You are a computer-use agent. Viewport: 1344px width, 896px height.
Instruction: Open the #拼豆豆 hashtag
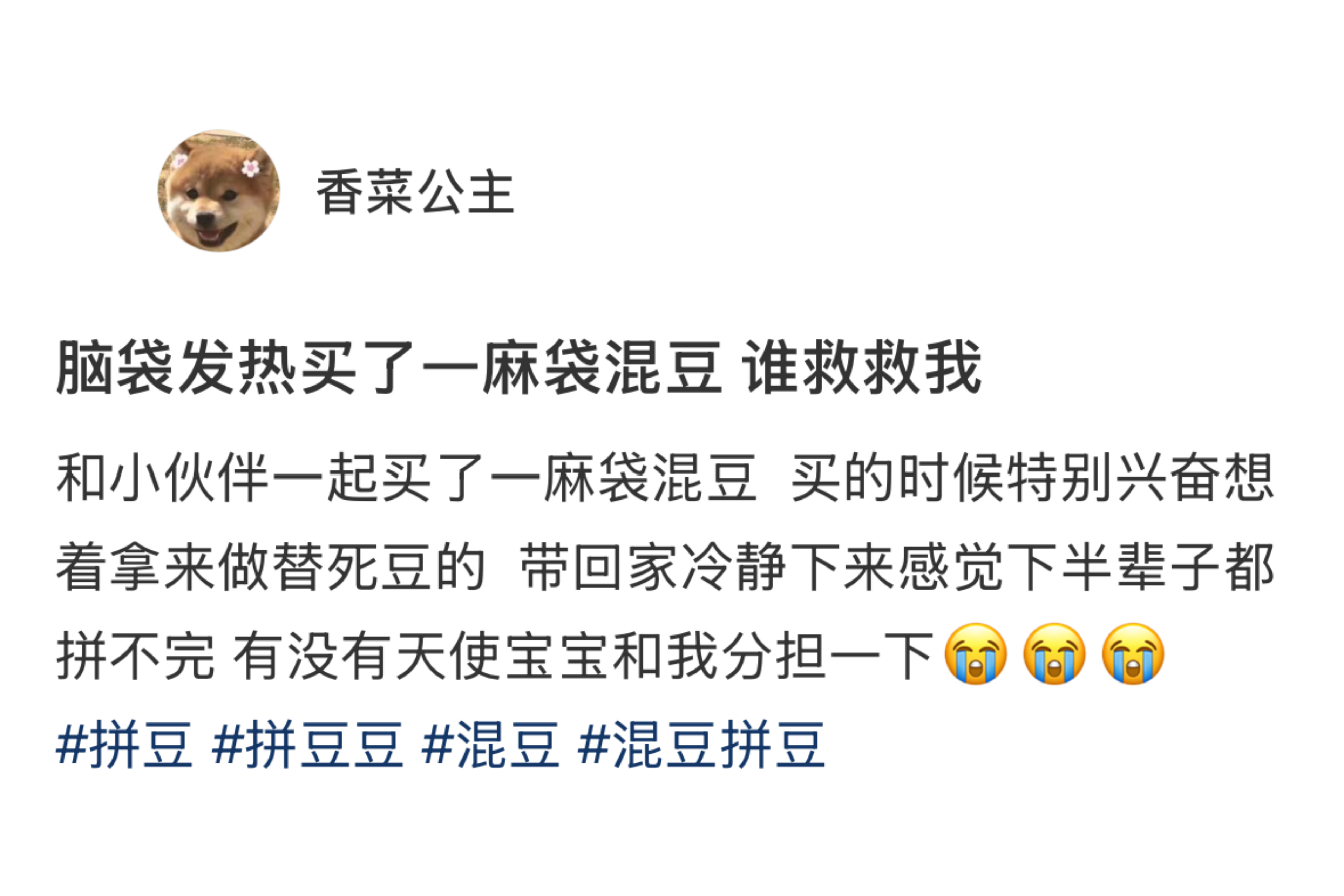[308, 745]
